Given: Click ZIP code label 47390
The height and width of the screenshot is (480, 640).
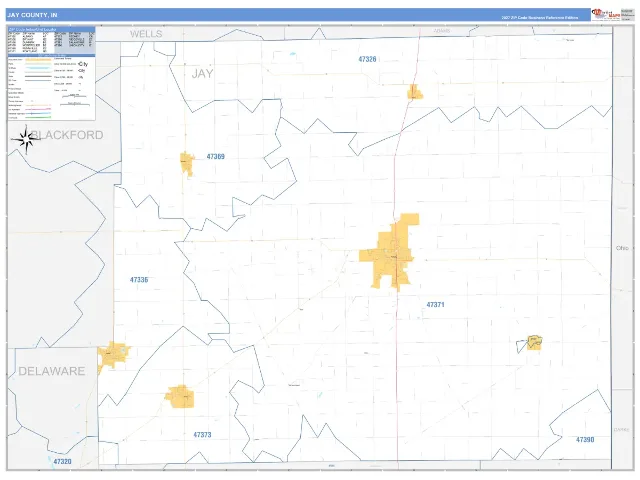Looking at the screenshot, I should [x=585, y=440].
